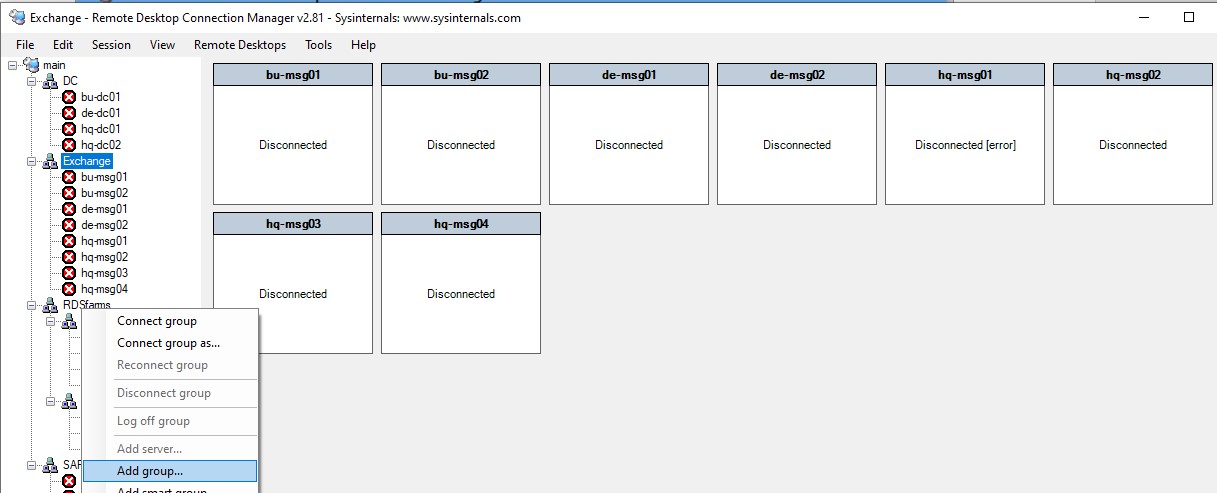Viewport: 1217px width, 493px height.
Task: Collapse the Exchange group
Action: (32, 161)
